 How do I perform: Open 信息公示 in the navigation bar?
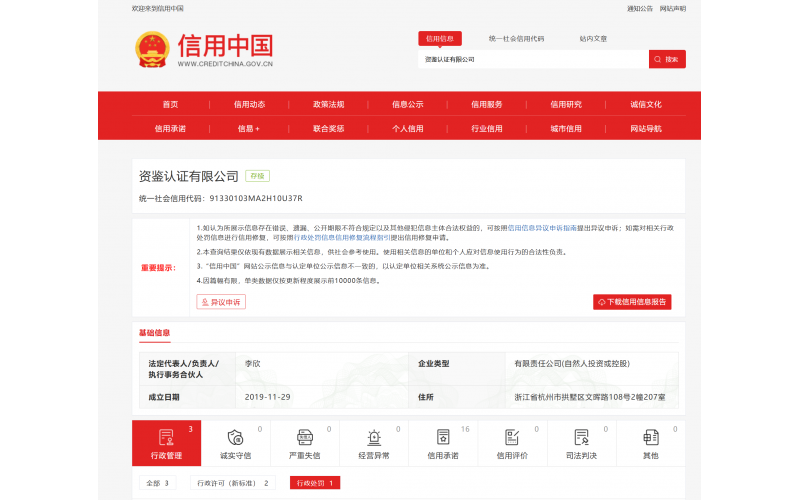(408, 104)
